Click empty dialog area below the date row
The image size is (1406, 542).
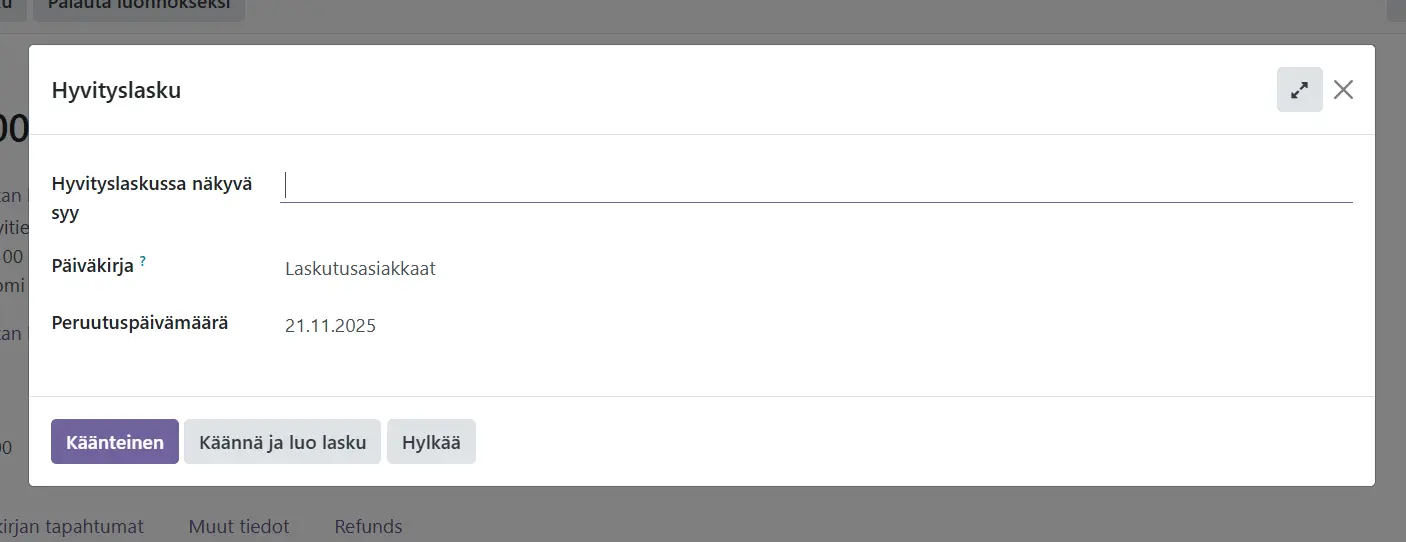click(700, 368)
